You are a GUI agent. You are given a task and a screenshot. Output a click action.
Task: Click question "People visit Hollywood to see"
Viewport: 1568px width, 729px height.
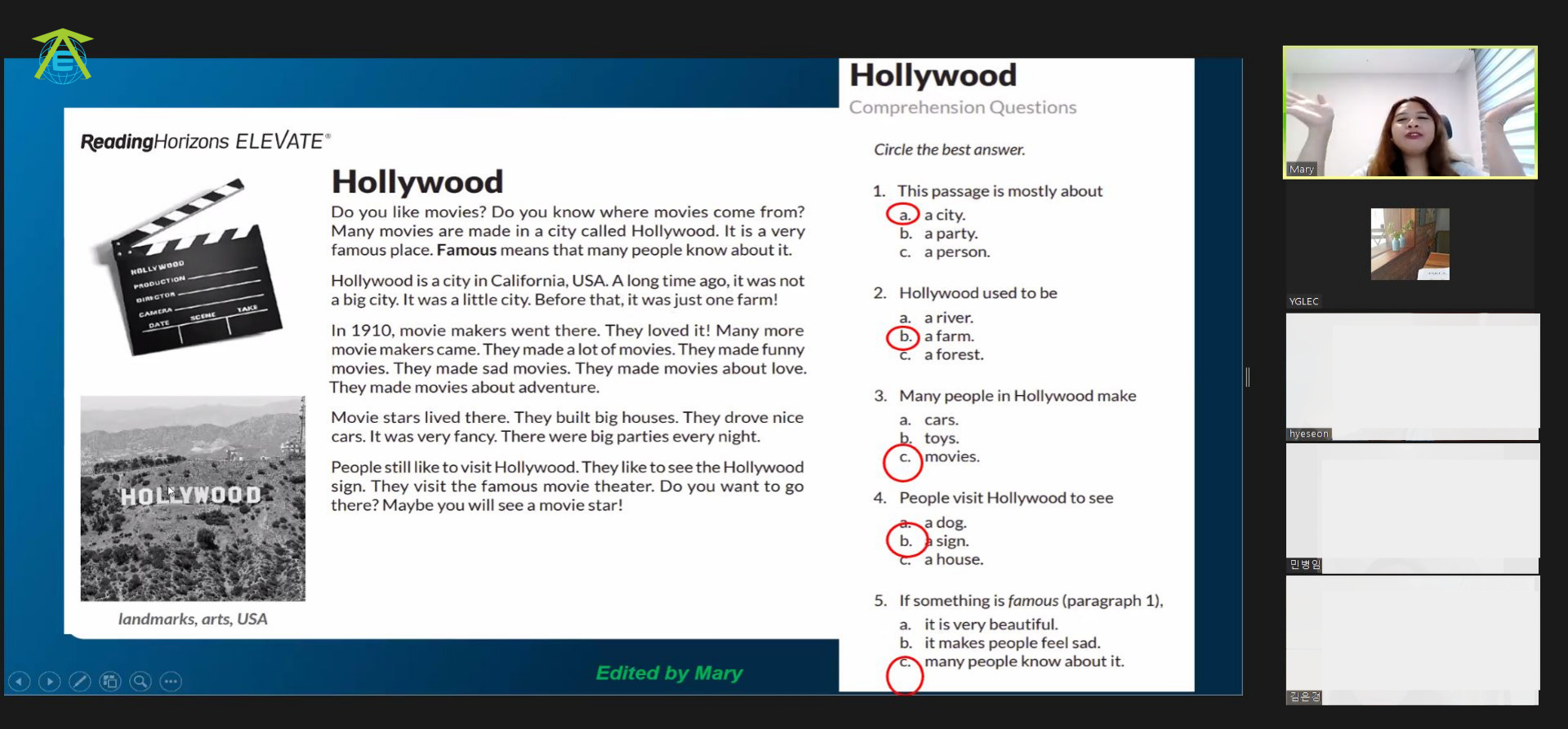1006,498
